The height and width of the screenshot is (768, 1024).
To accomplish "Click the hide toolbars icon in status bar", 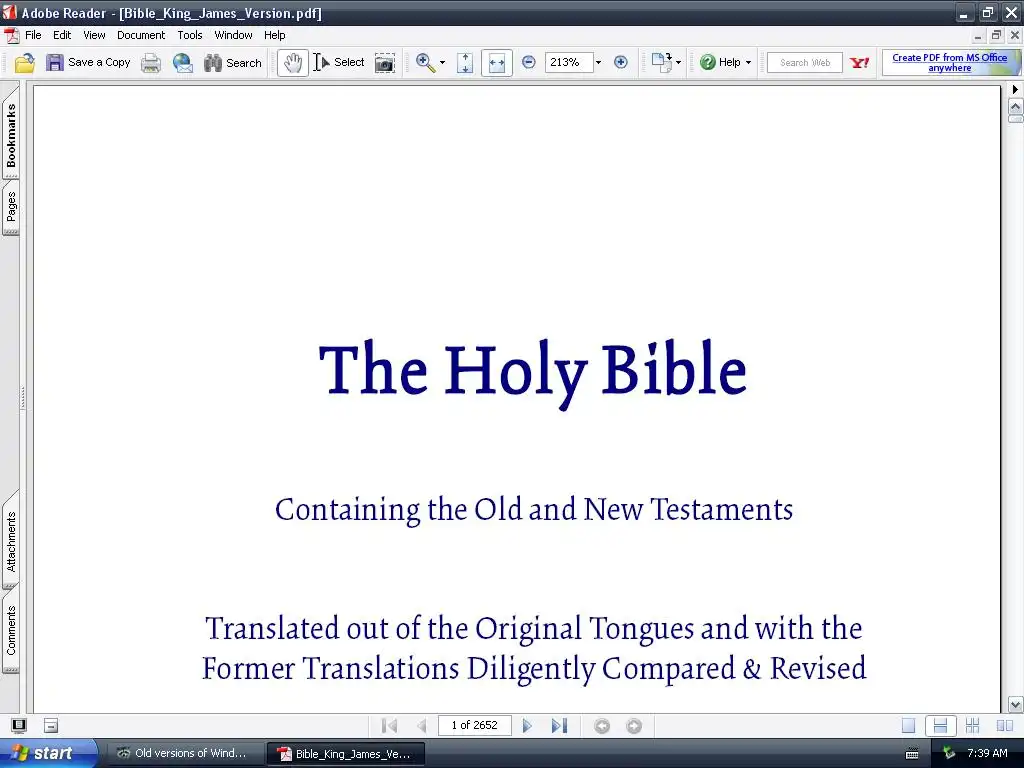I will (51, 725).
